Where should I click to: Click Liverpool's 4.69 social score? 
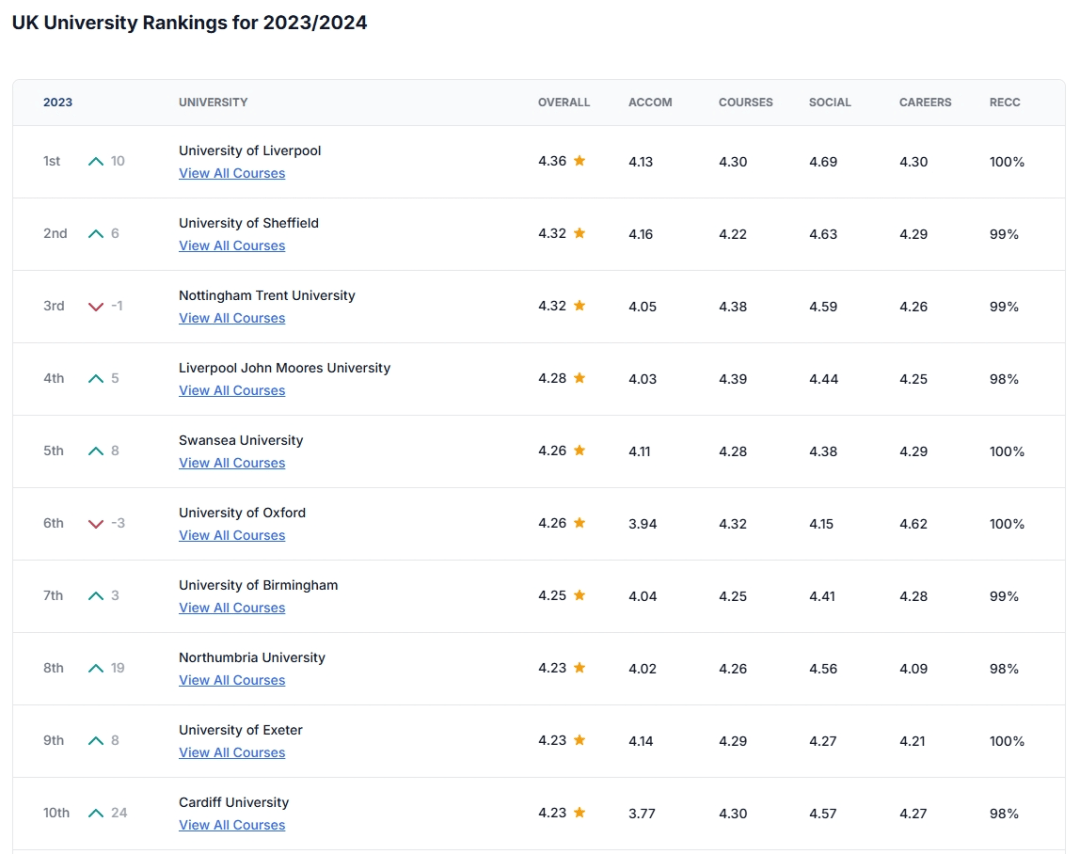coord(823,161)
